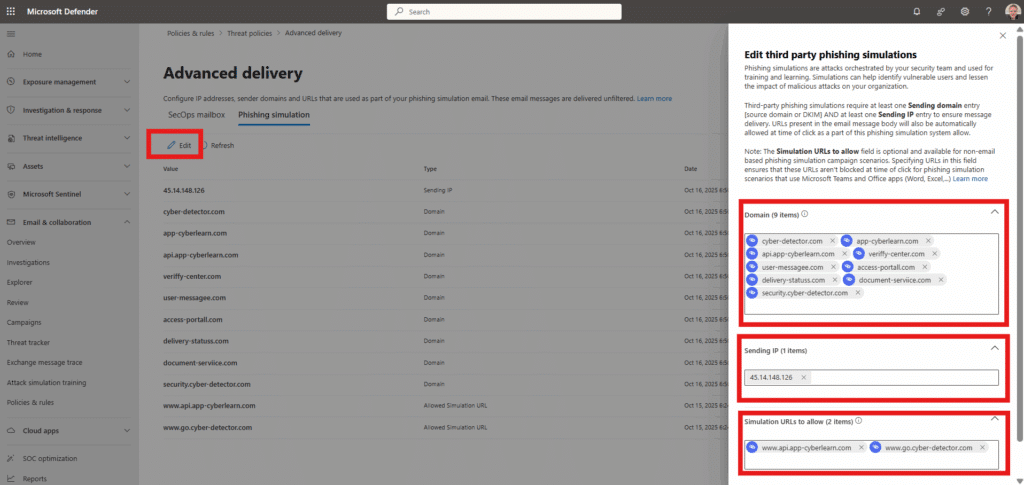Open the settings gear in header
Viewport: 1024px width, 485px height.
965,12
